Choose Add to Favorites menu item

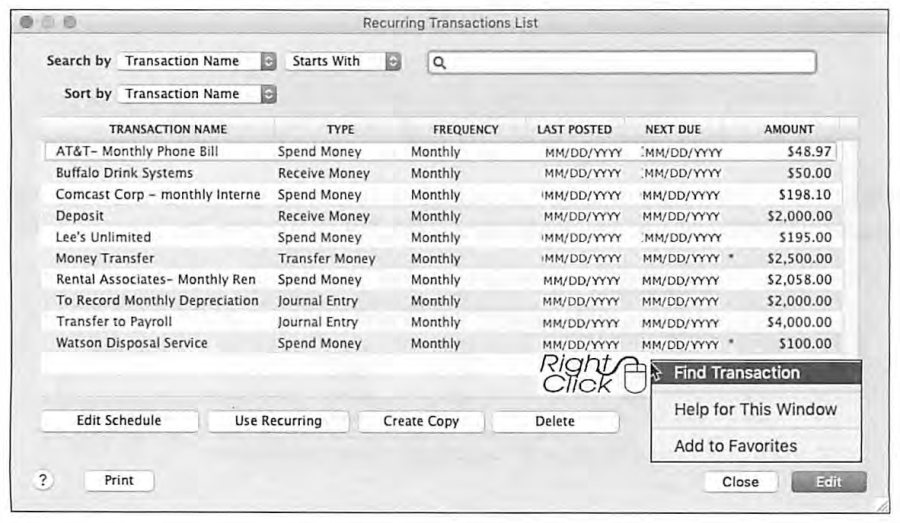pos(756,446)
